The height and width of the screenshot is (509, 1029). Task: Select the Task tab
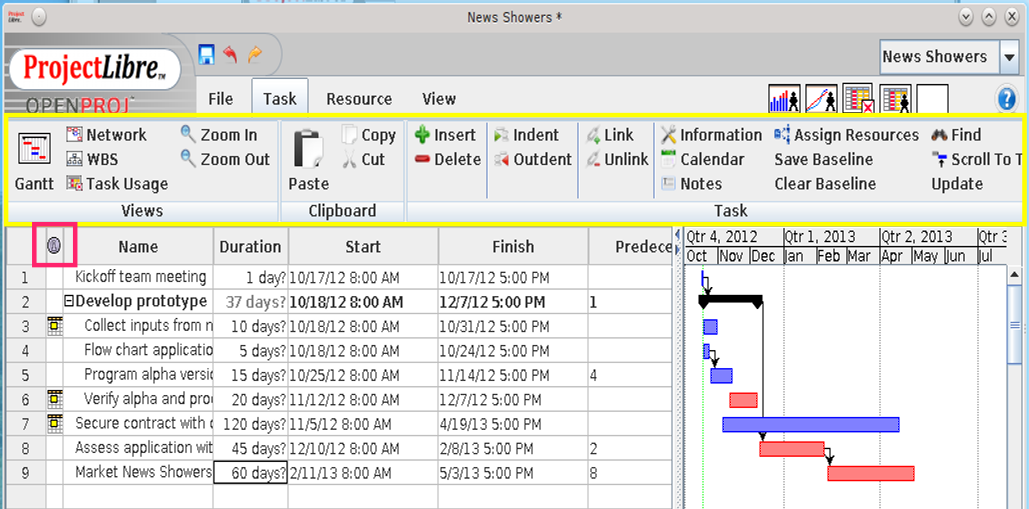point(280,99)
